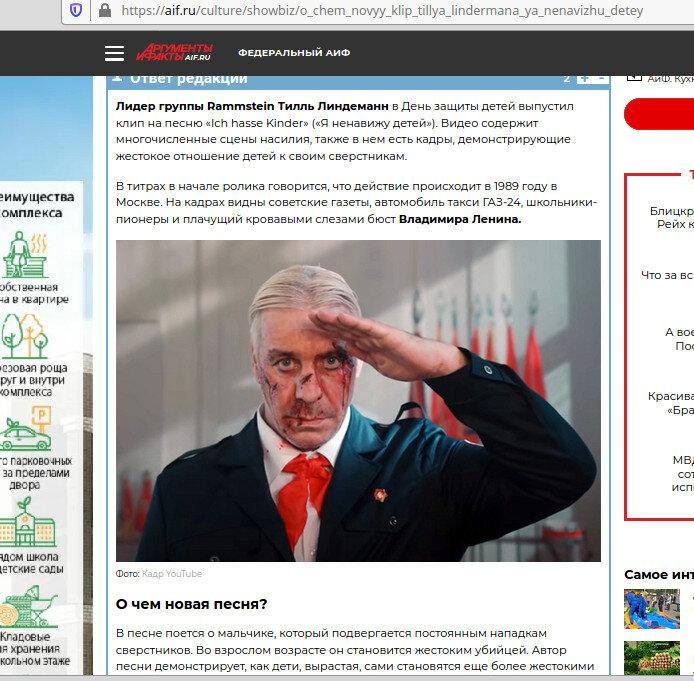The width and height of the screenshot is (694, 681).
Task: Click the trees grove icon in left ad
Action: [24, 336]
